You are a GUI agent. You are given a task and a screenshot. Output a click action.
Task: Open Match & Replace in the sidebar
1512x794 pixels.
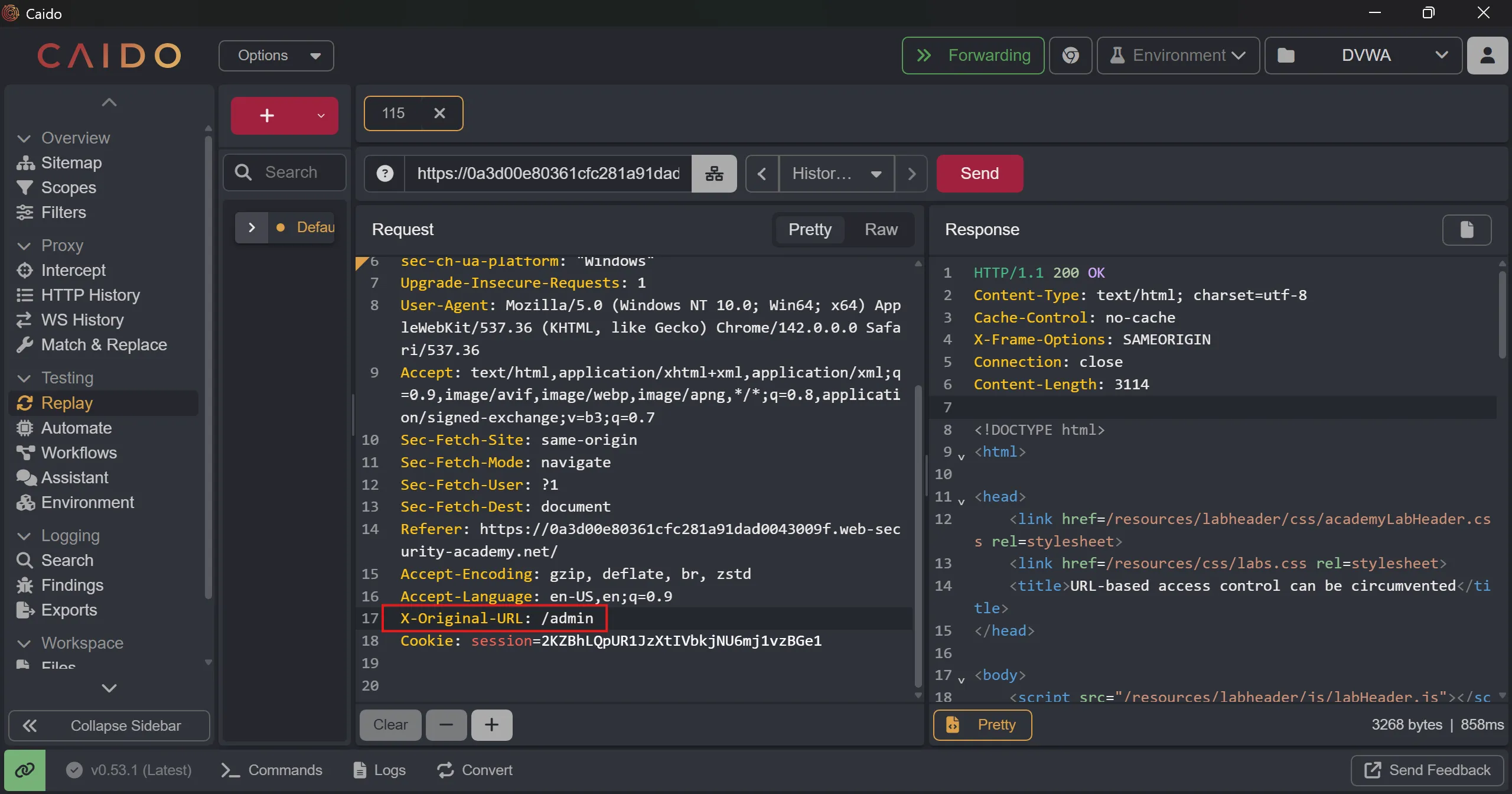[104, 344]
